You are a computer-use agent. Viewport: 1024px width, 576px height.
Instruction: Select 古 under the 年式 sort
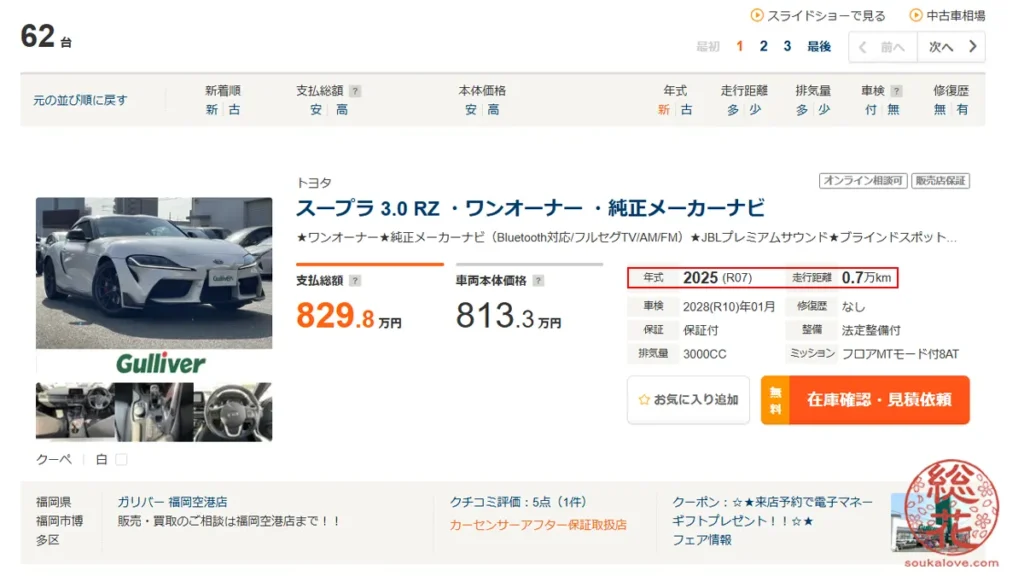[x=685, y=107]
